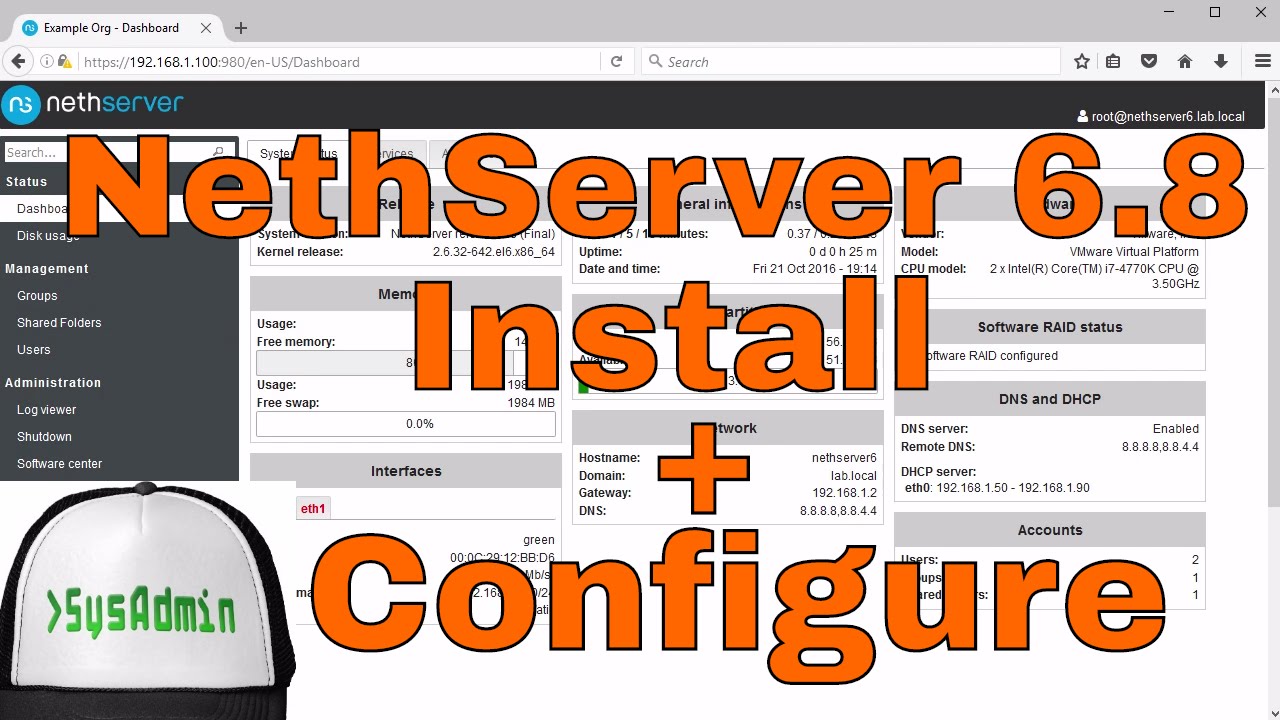
Task: Click the Home icon in toolbar
Action: [x=1185, y=61]
